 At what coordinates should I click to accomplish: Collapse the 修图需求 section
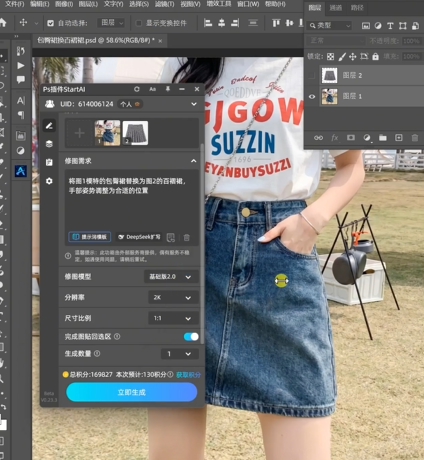pyautogui.click(x=194, y=161)
